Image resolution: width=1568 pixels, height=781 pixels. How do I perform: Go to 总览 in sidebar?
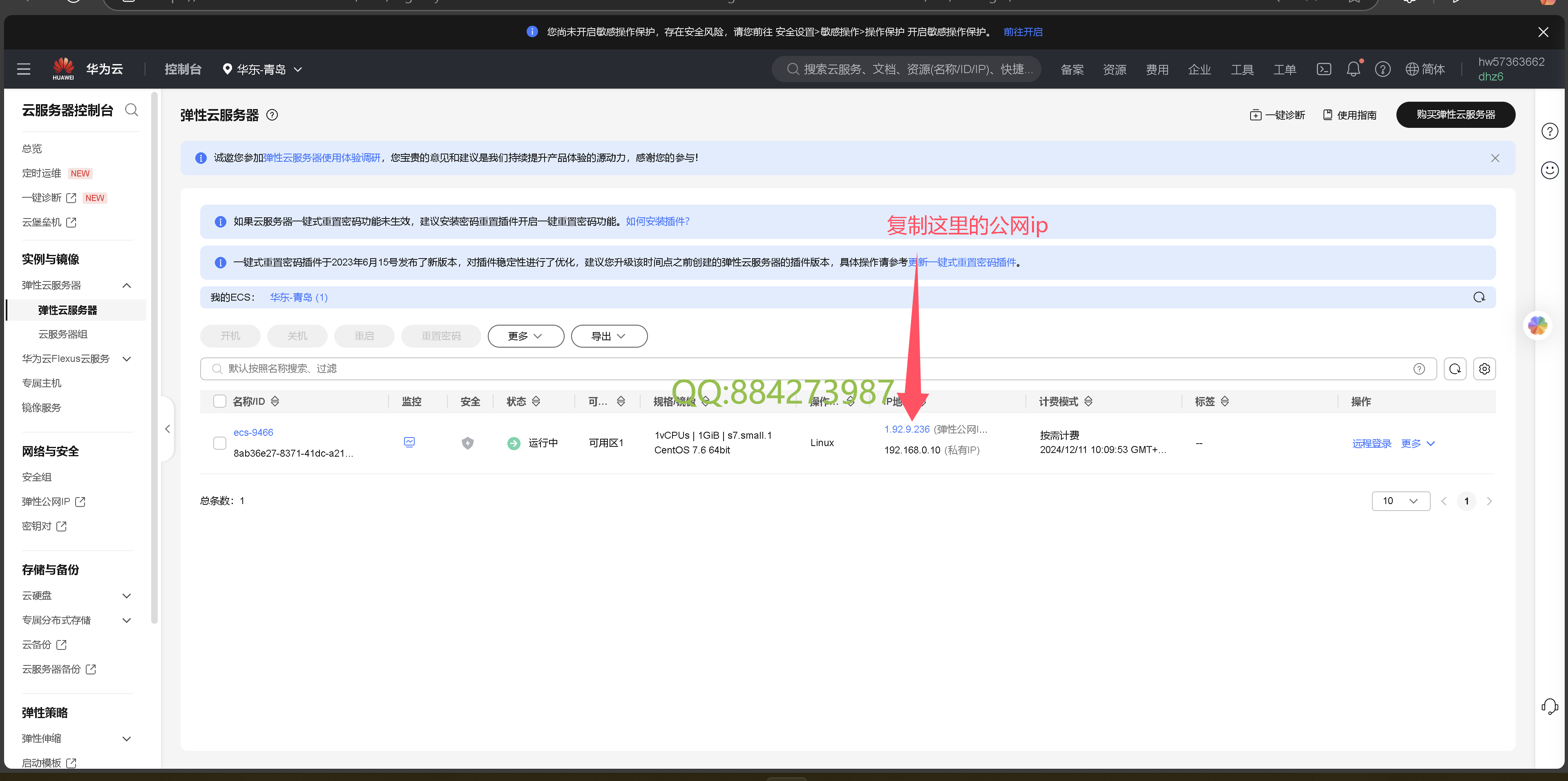(x=32, y=149)
